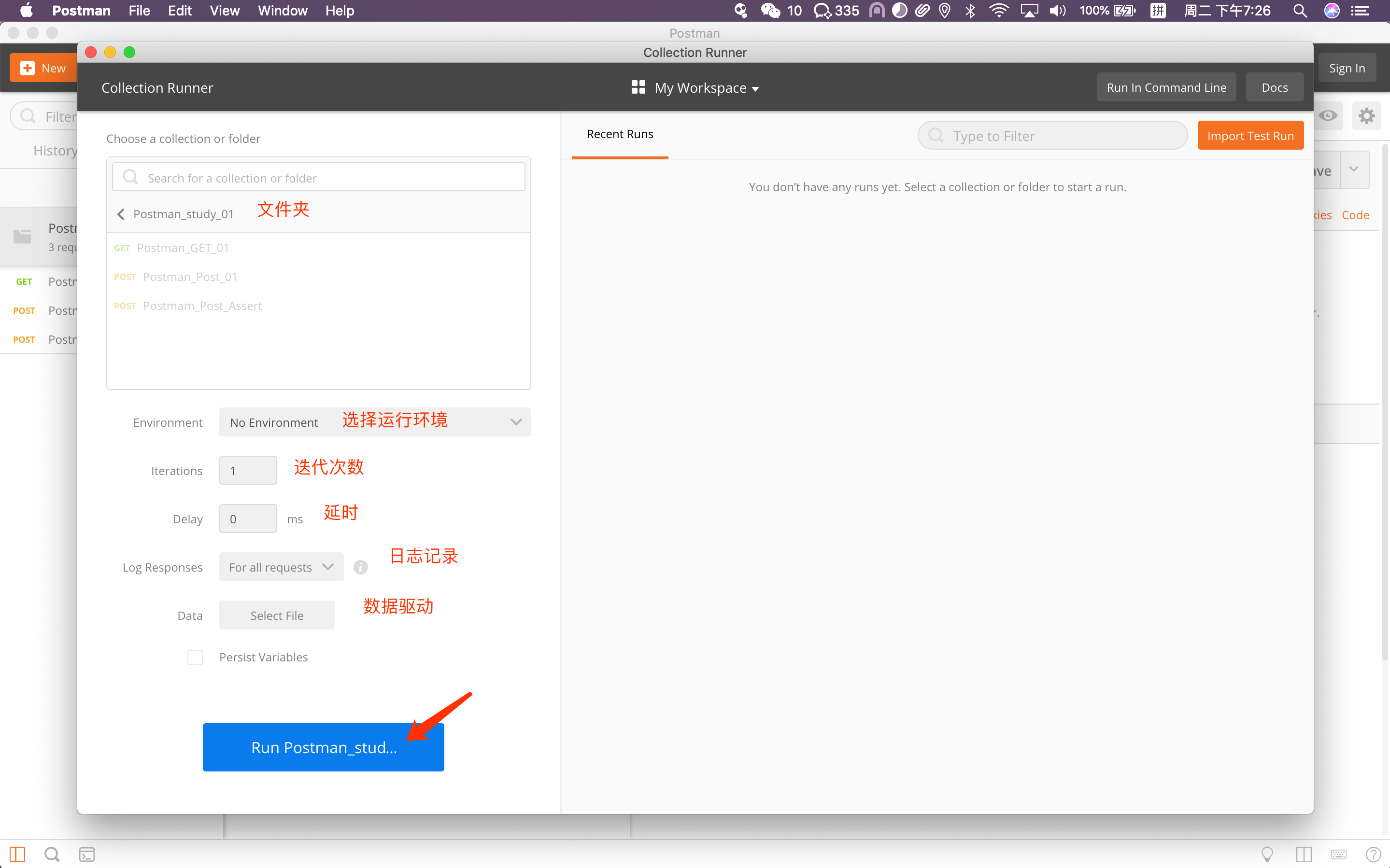Open the Docs button
The image size is (1390, 868).
click(1274, 87)
